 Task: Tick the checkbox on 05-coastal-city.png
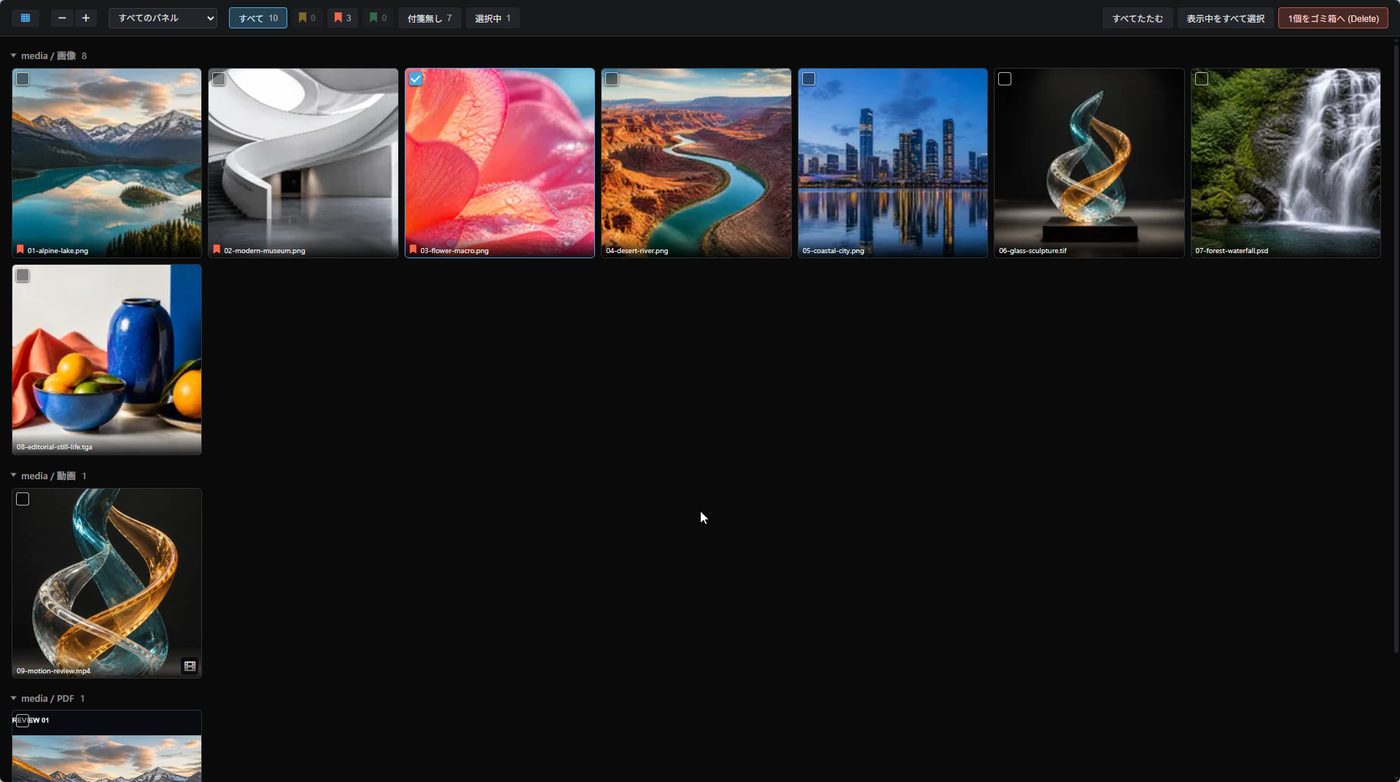[809, 79]
